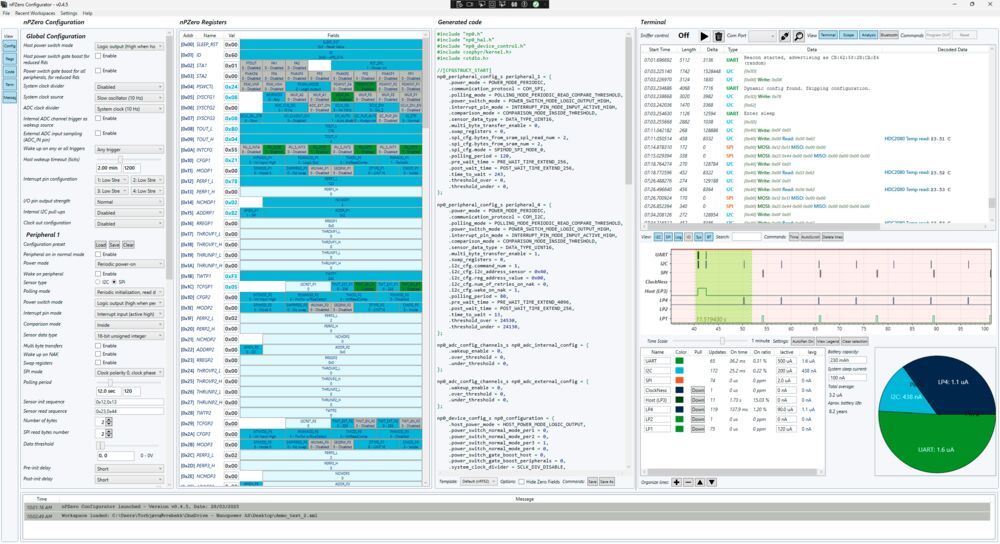Click the Delete lines command button
Screen dimensions: 1000x544
point(832,237)
